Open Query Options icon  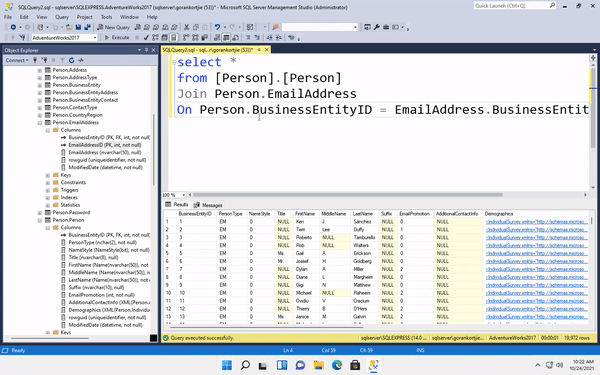pyautogui.click(x=164, y=38)
